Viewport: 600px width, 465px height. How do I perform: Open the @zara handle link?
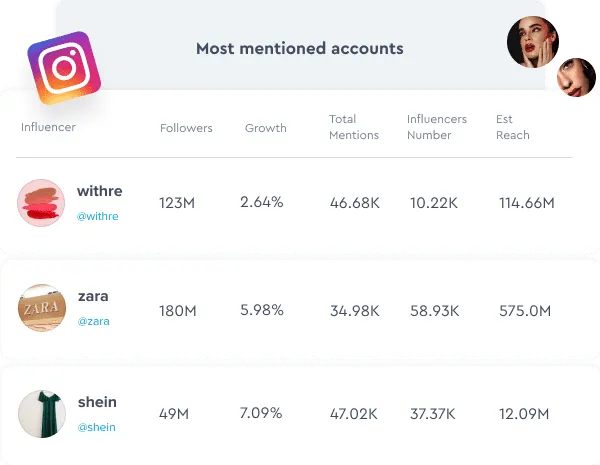(x=94, y=321)
